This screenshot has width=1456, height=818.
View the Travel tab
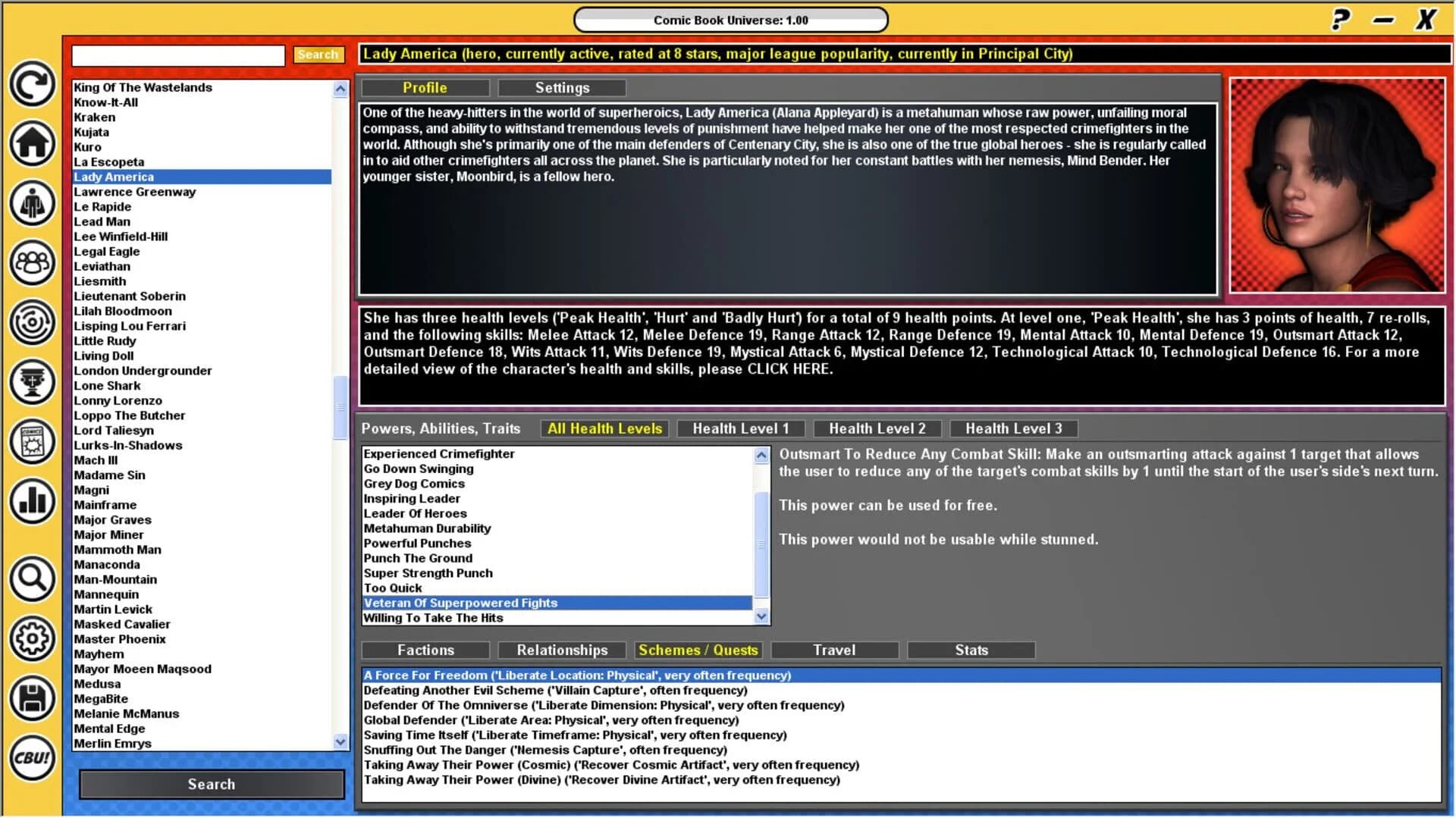pyautogui.click(x=834, y=650)
